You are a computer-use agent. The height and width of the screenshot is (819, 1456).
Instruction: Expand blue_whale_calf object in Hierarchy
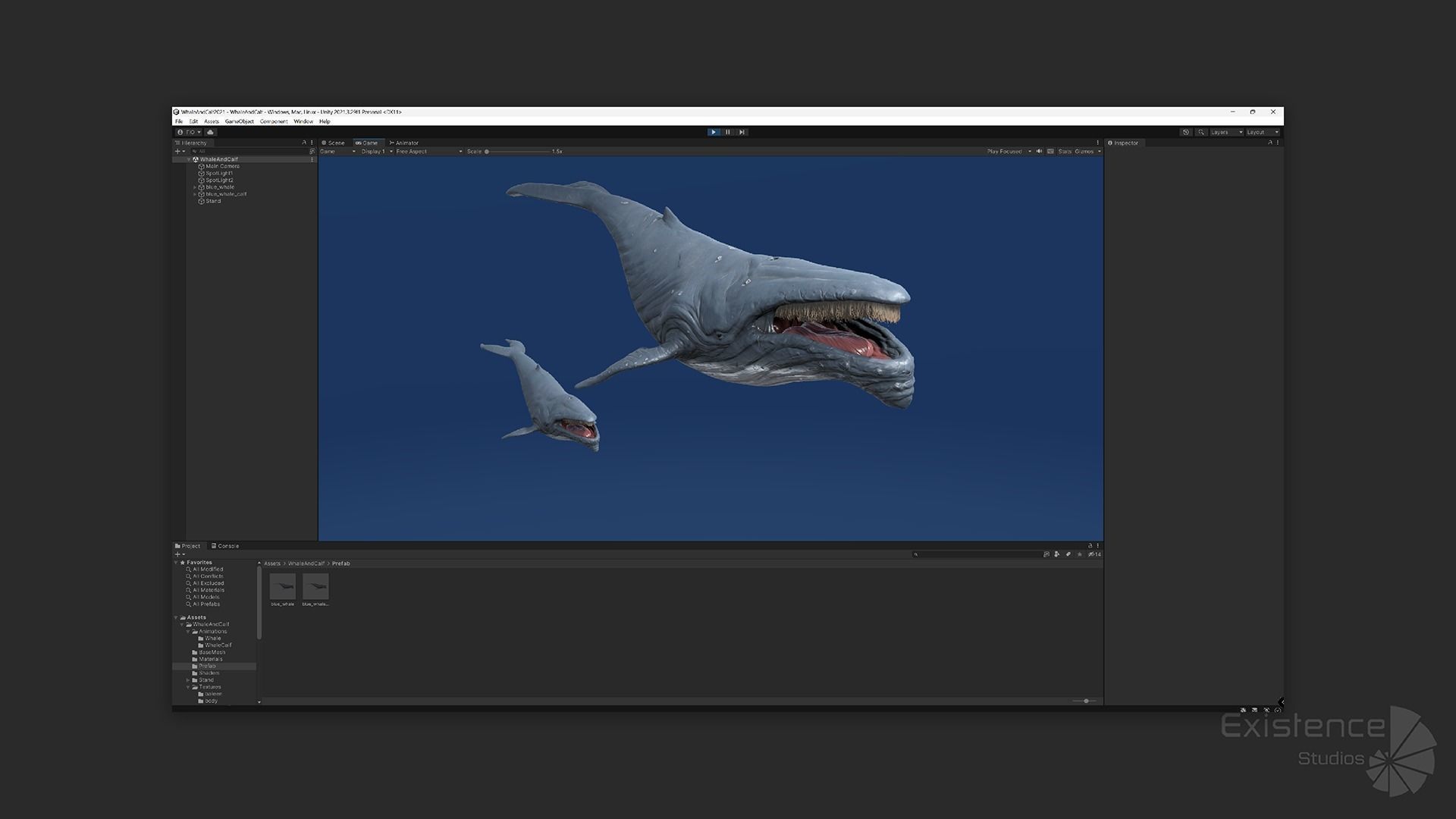[195, 194]
